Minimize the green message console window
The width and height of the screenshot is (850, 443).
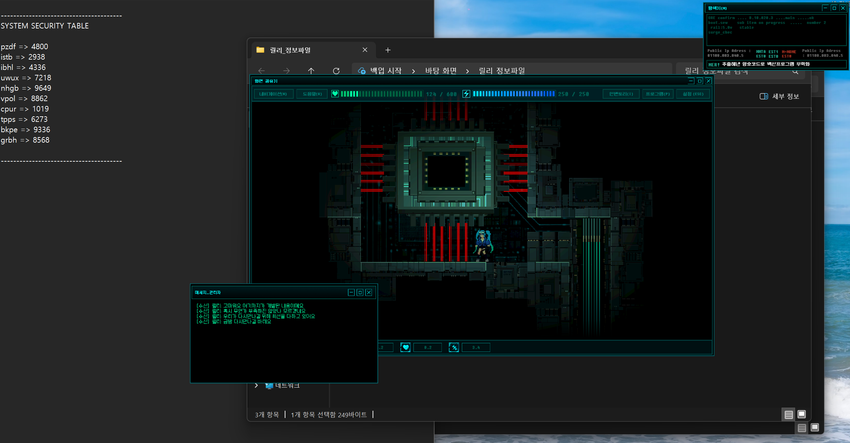pos(351,292)
